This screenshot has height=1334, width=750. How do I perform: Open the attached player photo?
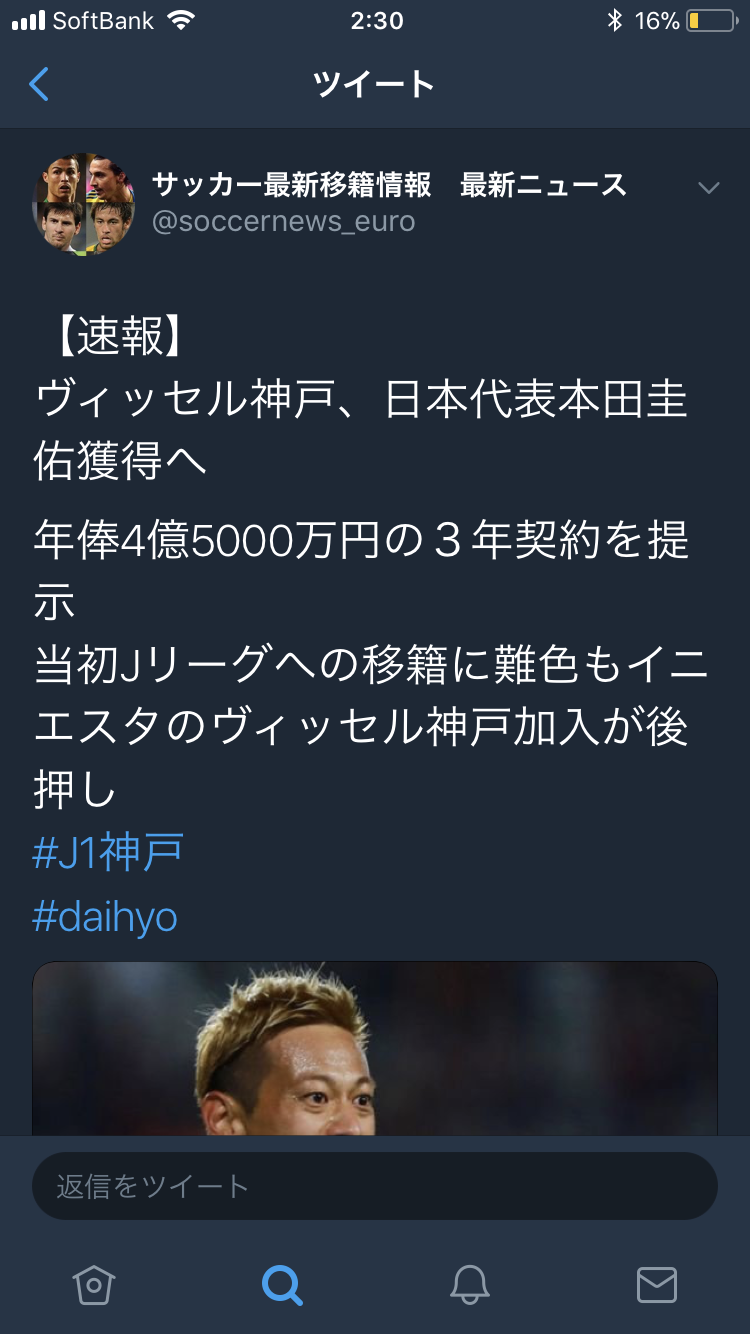point(375,1048)
